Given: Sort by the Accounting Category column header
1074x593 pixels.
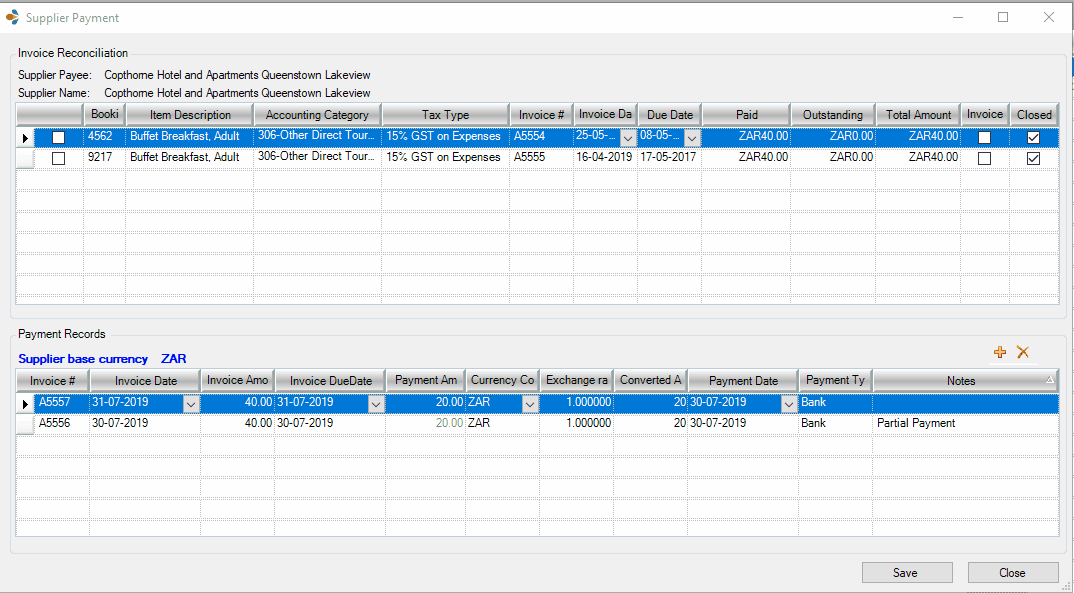Looking at the screenshot, I should (317, 115).
